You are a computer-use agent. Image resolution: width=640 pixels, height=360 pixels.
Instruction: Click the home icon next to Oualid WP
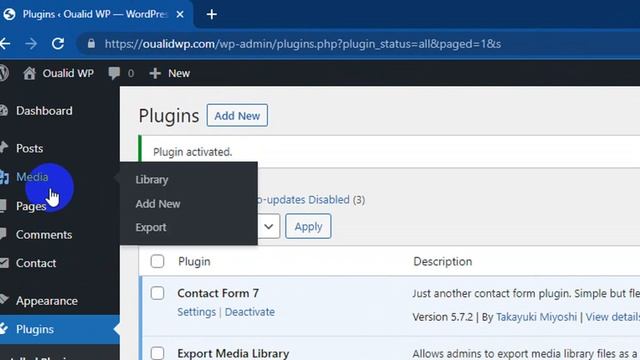(x=29, y=73)
